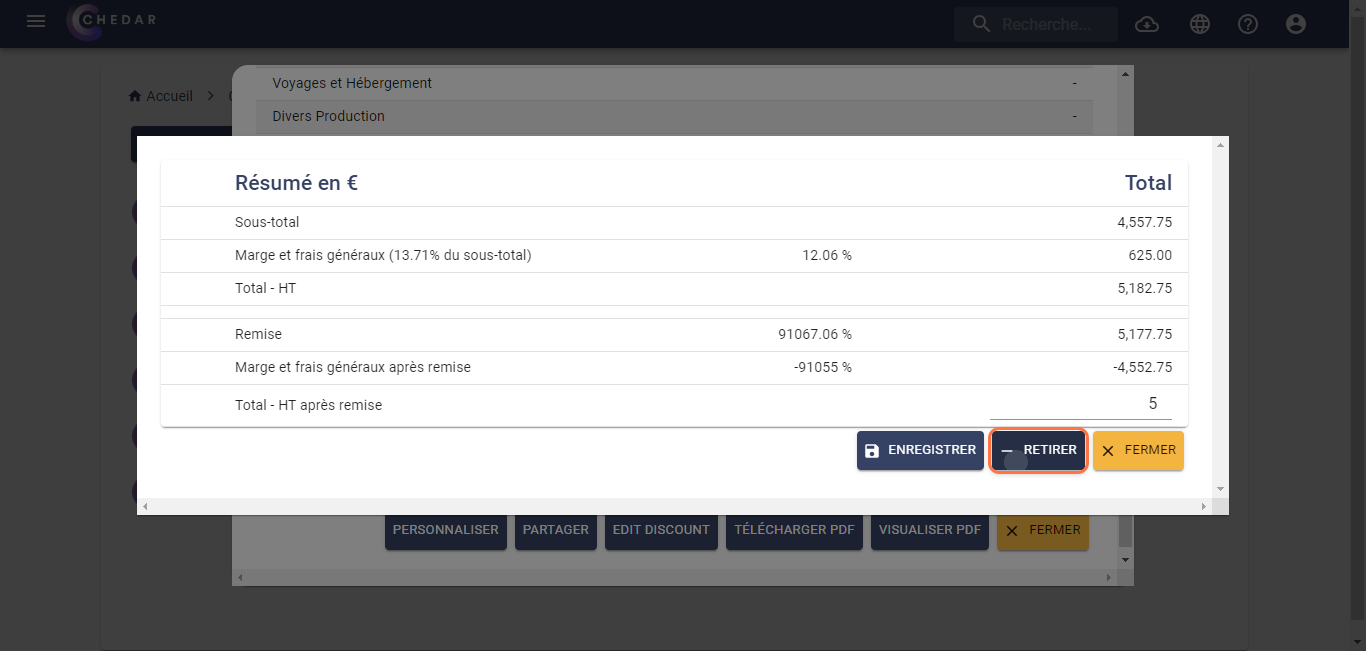Click the scroll-right arrow of summary dialog

click(1204, 507)
